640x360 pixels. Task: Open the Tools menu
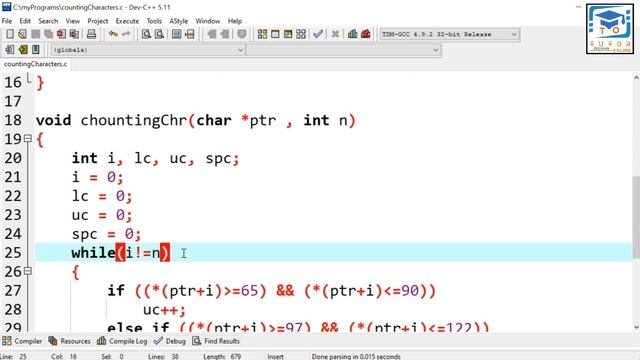point(154,21)
